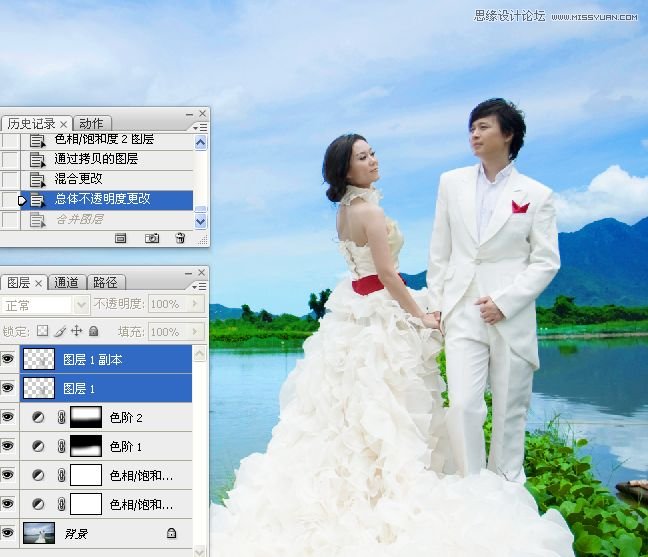The image size is (648, 557).
Task: Click history scrollbar down arrow
Action: pyautogui.click(x=200, y=221)
